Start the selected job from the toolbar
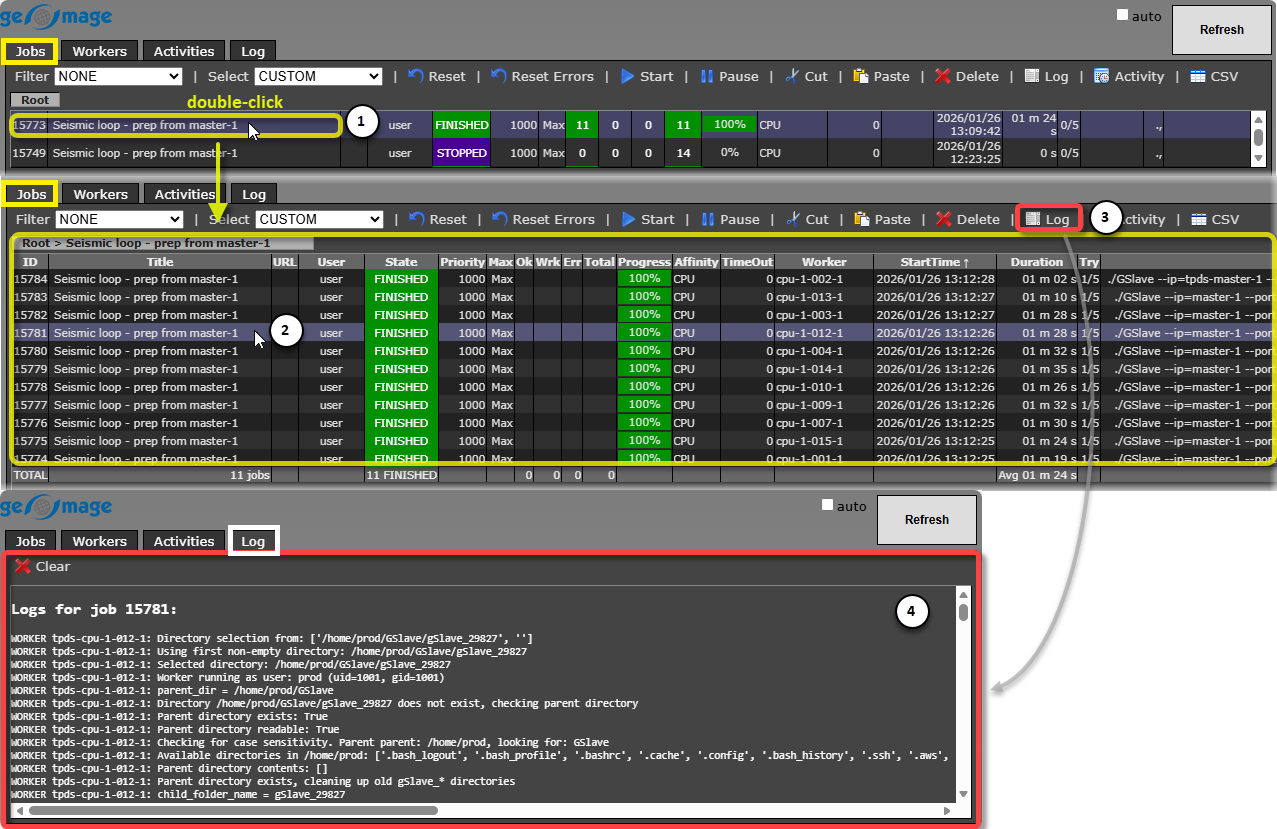 point(647,76)
